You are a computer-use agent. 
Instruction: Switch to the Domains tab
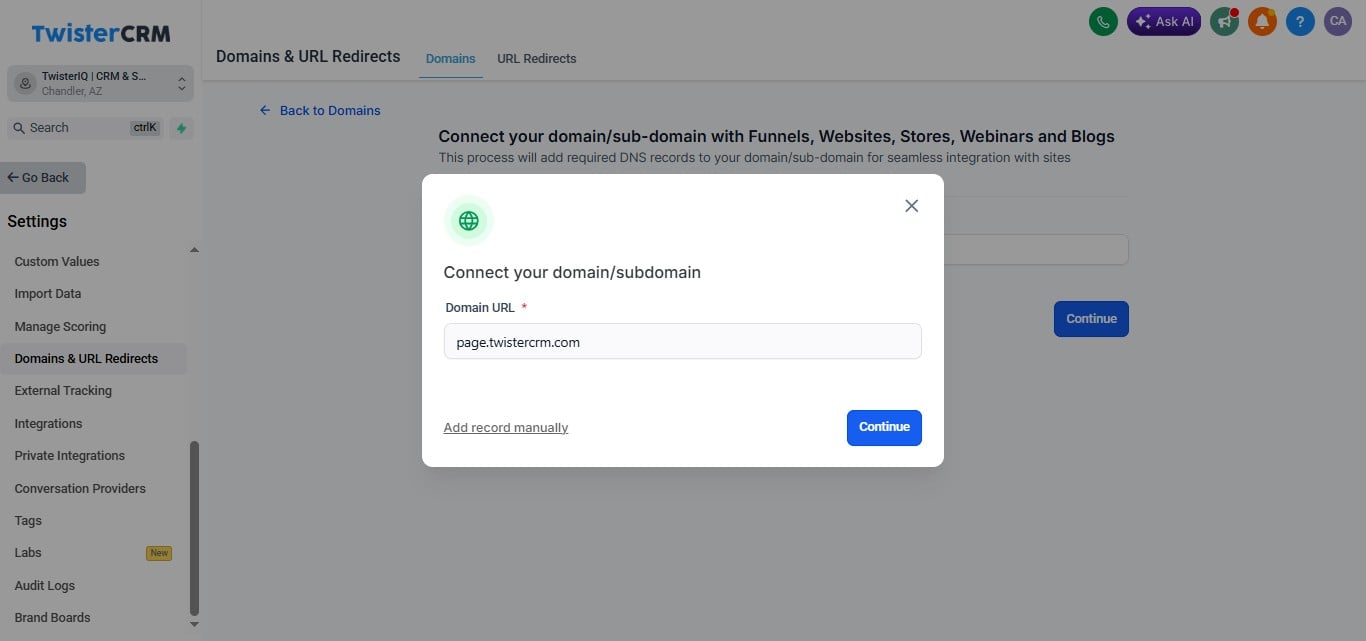click(x=451, y=58)
